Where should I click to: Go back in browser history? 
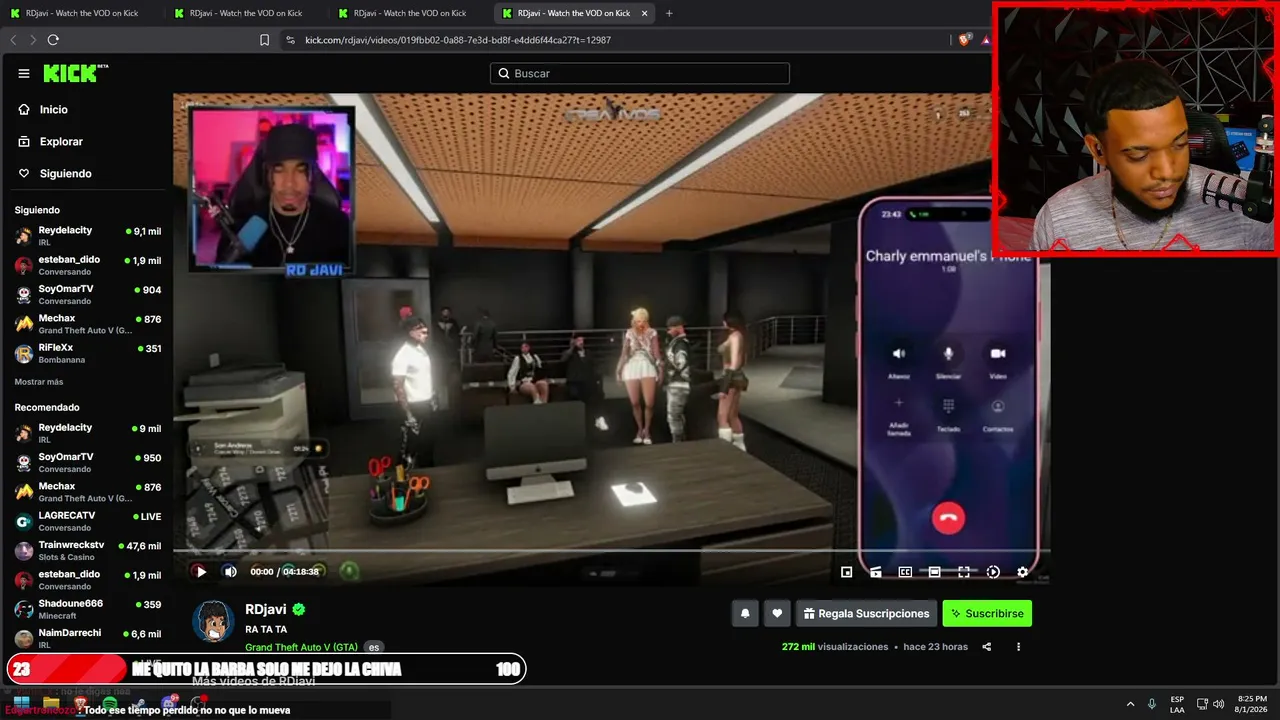pos(13,40)
